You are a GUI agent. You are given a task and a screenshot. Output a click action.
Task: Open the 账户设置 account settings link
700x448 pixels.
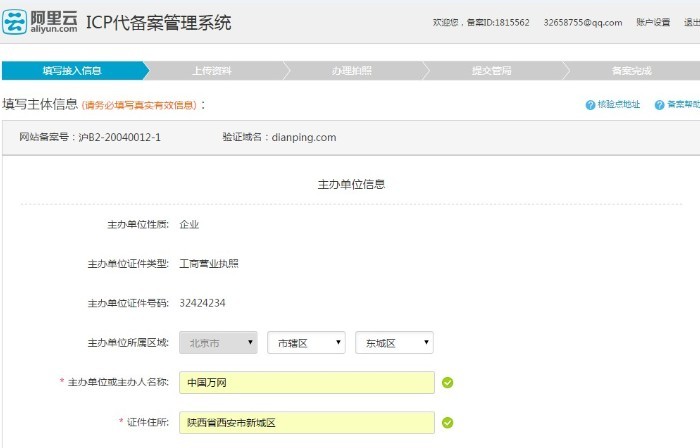pos(652,22)
